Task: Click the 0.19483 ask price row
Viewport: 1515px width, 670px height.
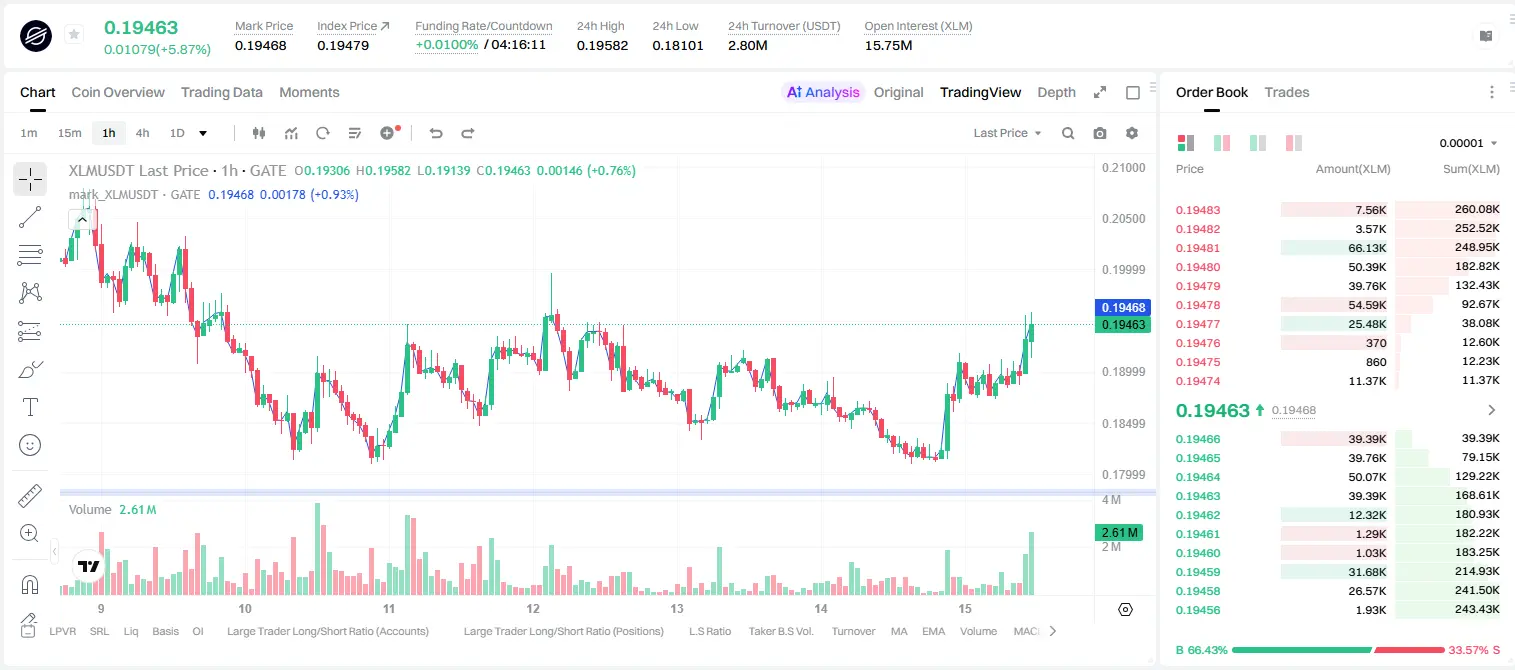Action: [1338, 210]
